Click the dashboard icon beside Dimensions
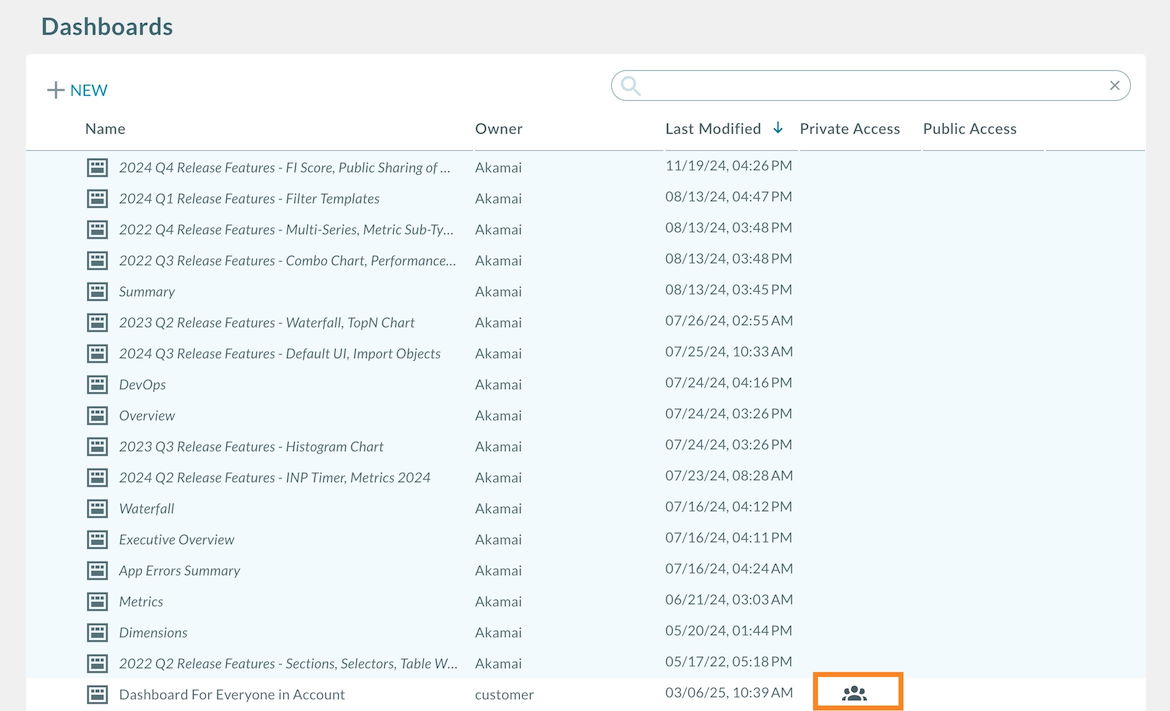Image resolution: width=1170 pixels, height=711 pixels. click(97, 632)
